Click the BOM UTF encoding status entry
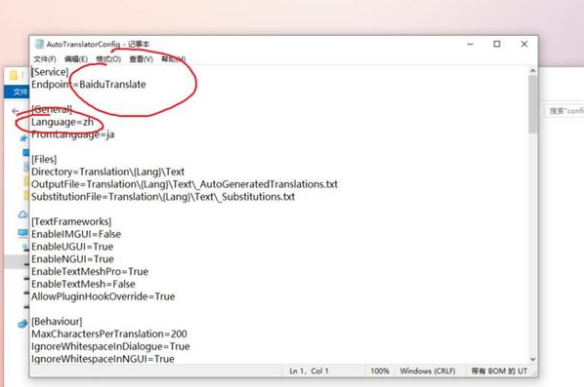Screen dimensions: 584x387 click(x=499, y=371)
